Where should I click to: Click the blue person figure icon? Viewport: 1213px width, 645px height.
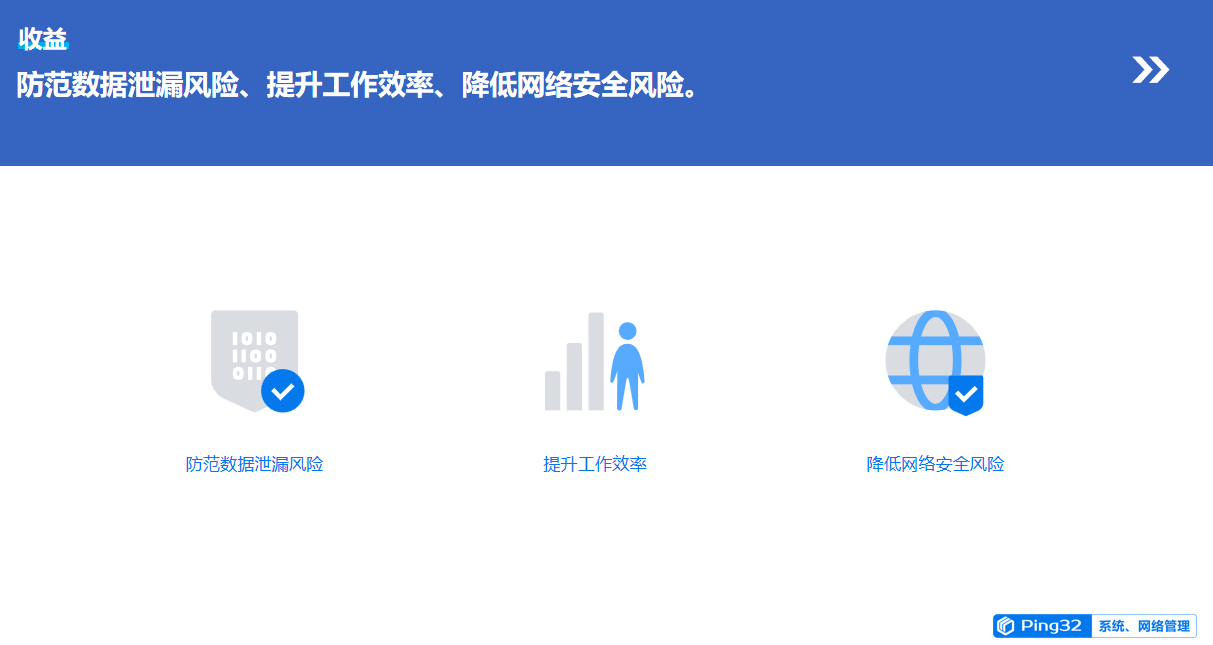[x=627, y=366]
